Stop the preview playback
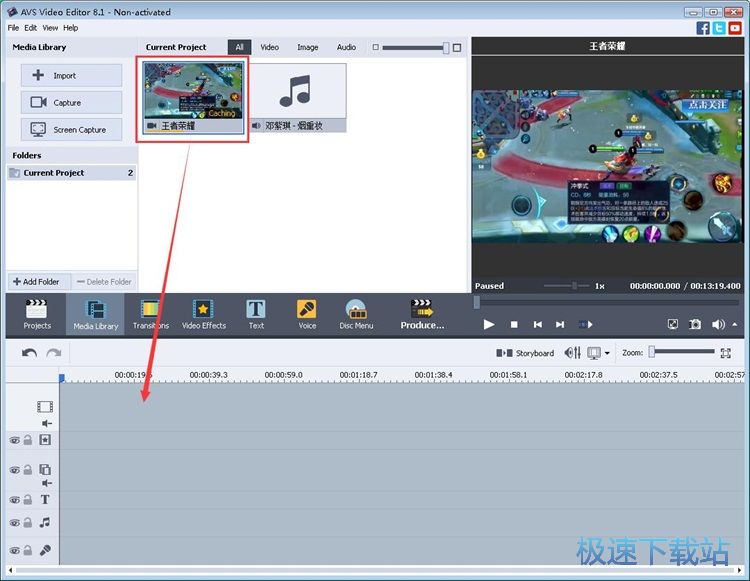 (514, 325)
